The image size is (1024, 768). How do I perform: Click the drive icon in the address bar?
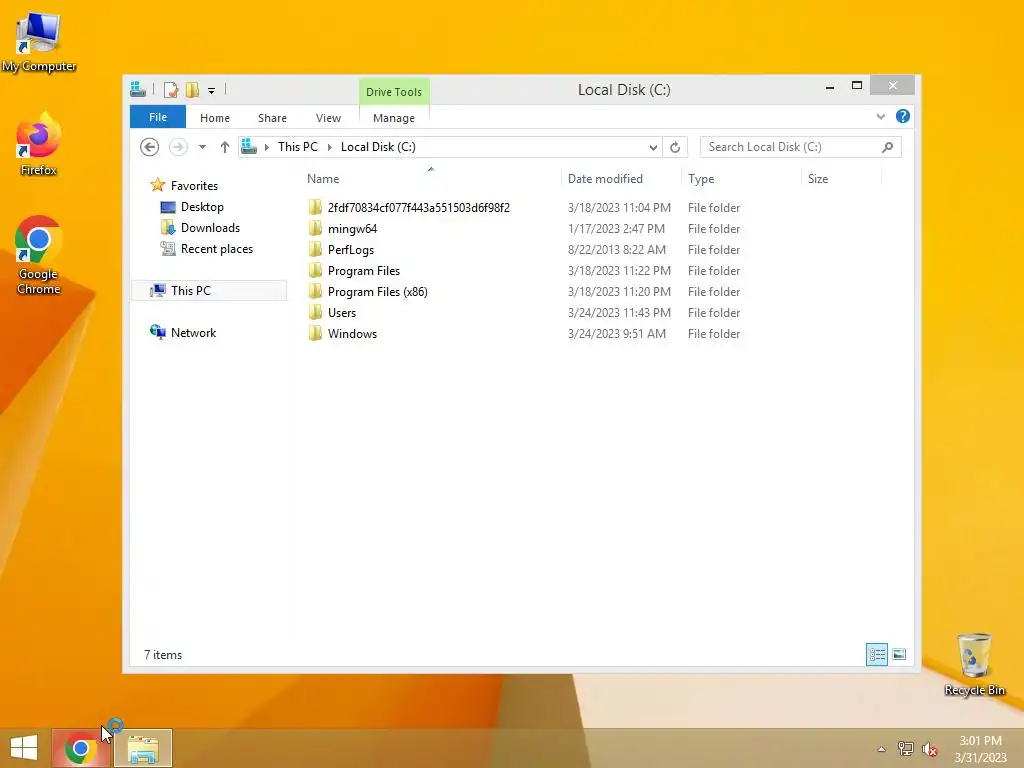(x=249, y=147)
